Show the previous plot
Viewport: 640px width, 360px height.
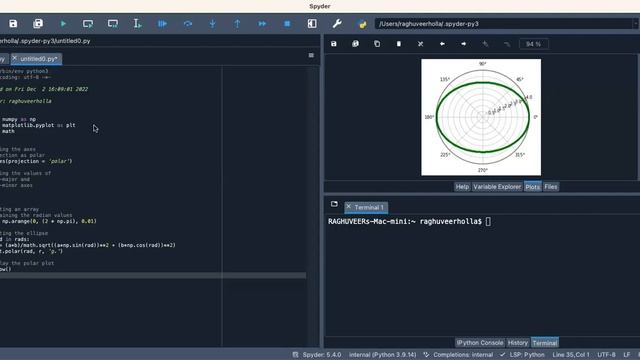pos(442,44)
